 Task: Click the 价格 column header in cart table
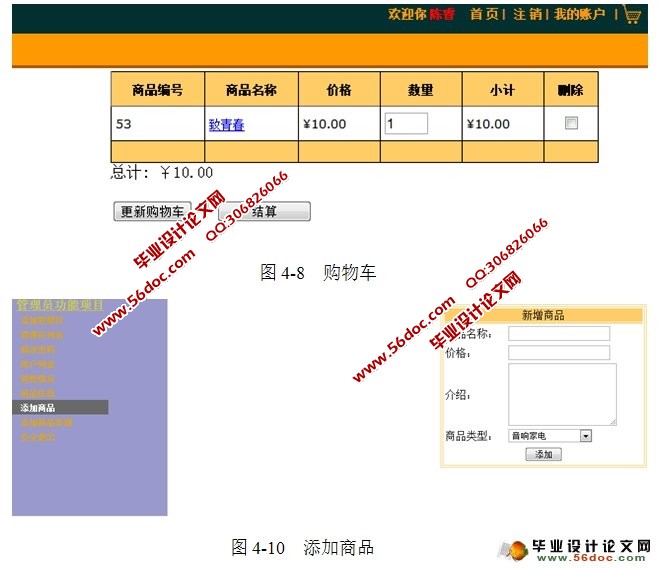(339, 89)
